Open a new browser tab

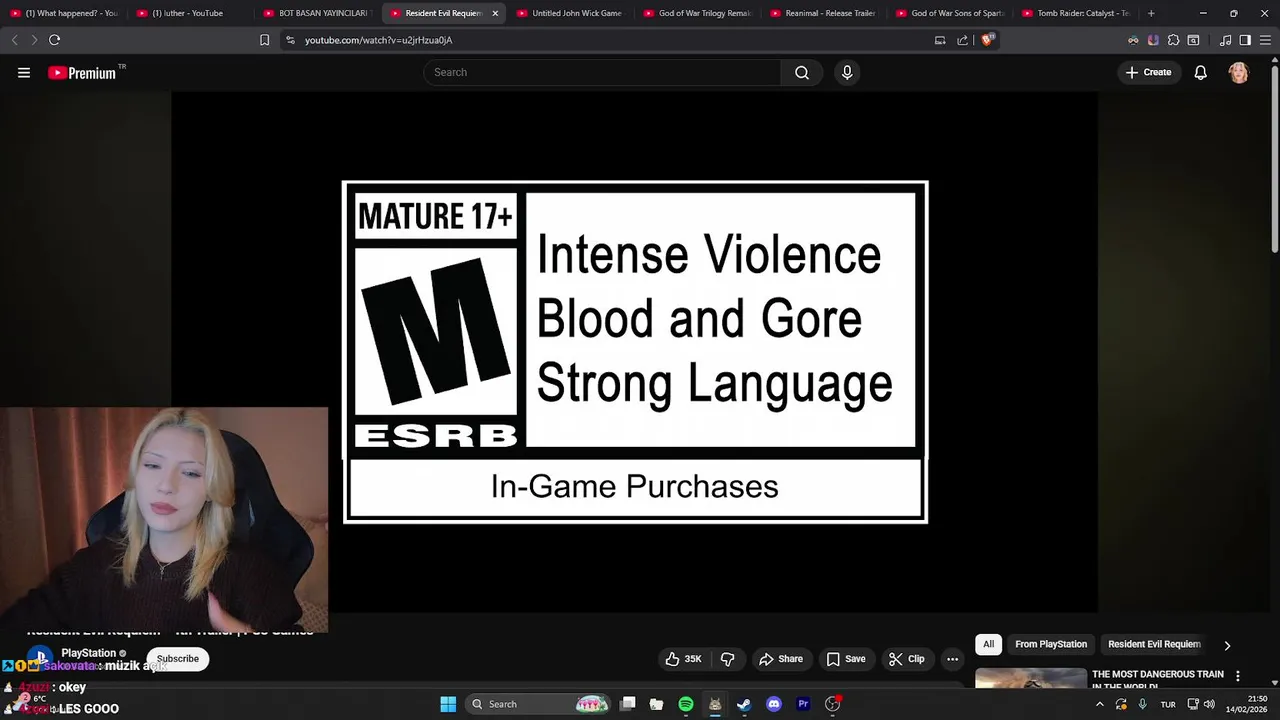click(1151, 13)
